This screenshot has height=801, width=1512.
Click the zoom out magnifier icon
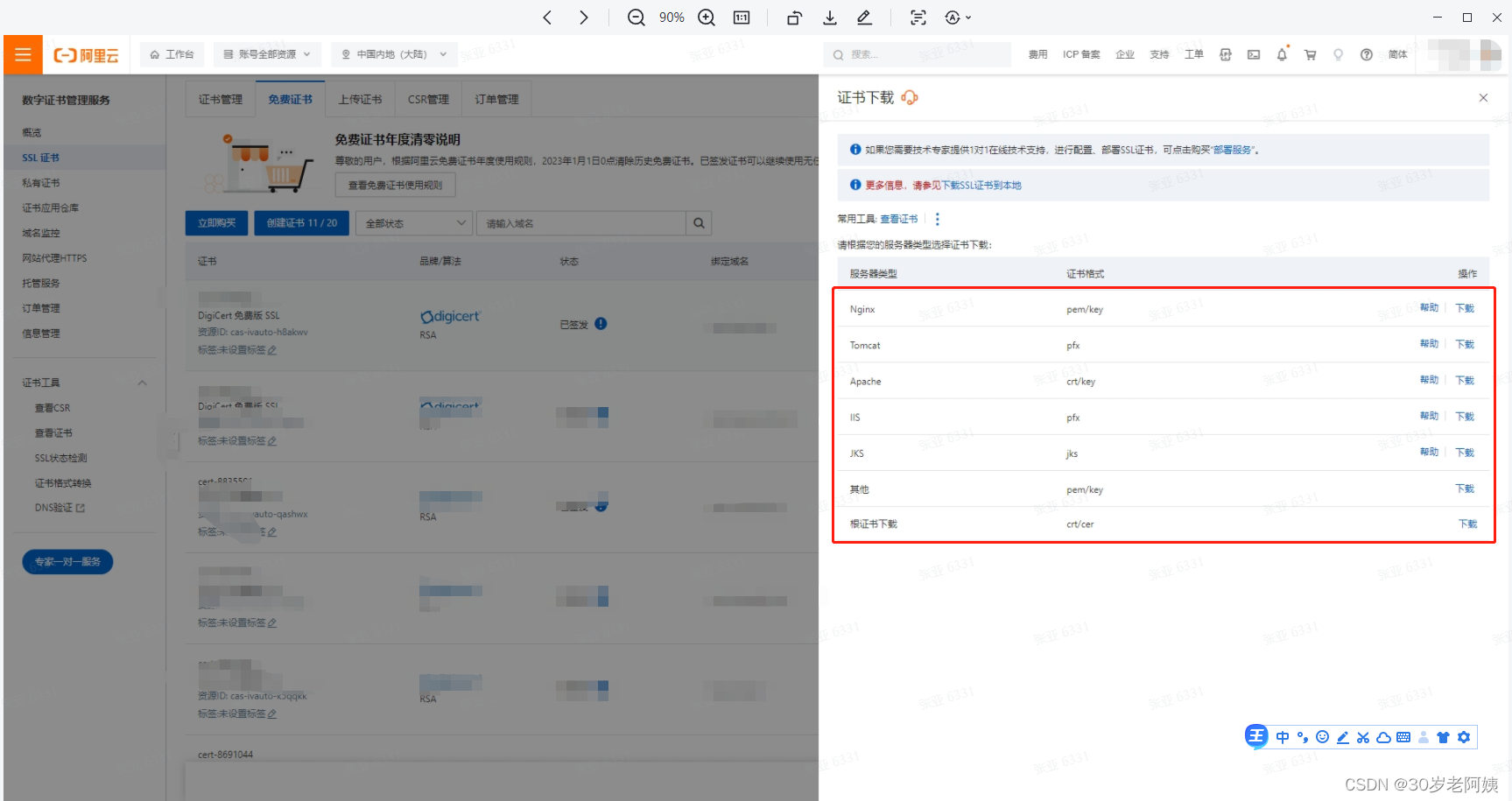point(636,18)
